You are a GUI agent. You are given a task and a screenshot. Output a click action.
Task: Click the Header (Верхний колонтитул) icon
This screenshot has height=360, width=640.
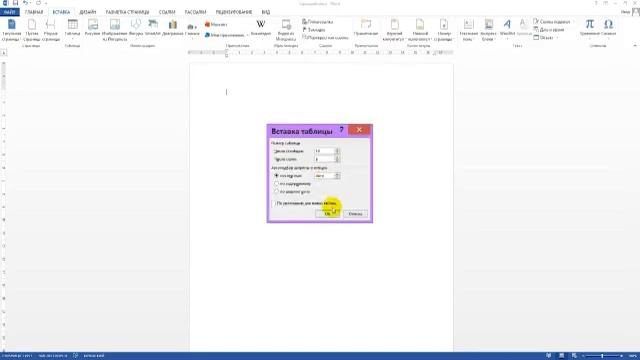click(394, 24)
